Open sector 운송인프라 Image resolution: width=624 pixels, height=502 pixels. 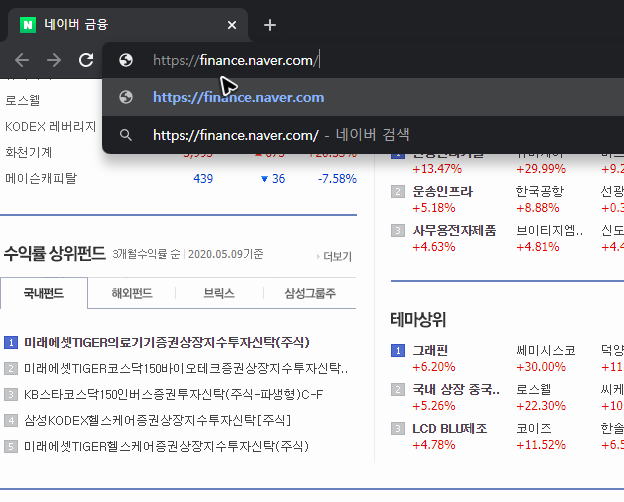coord(442,191)
